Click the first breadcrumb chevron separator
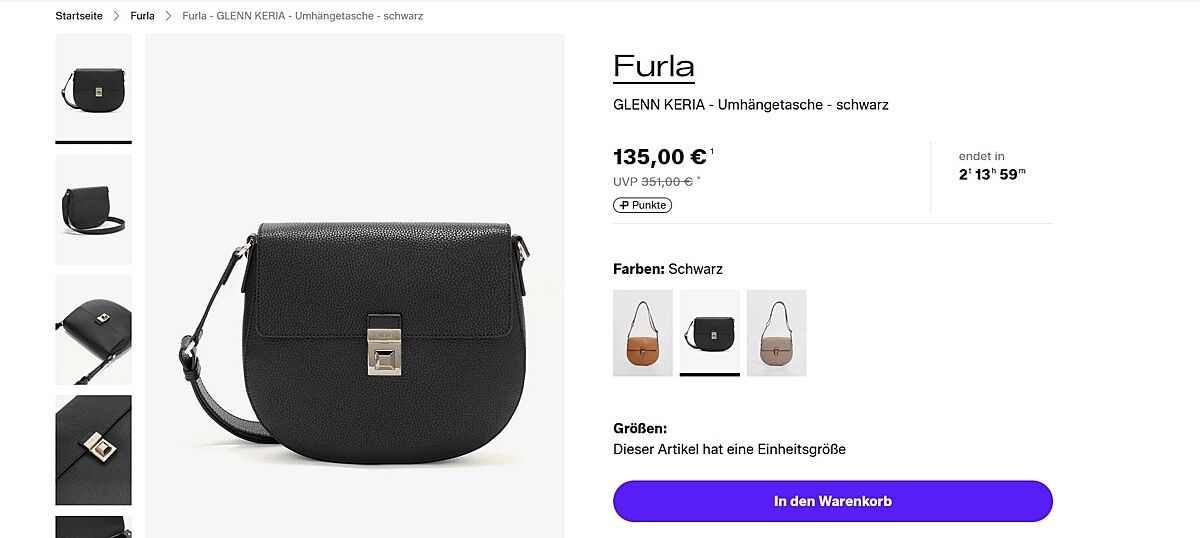 117,16
